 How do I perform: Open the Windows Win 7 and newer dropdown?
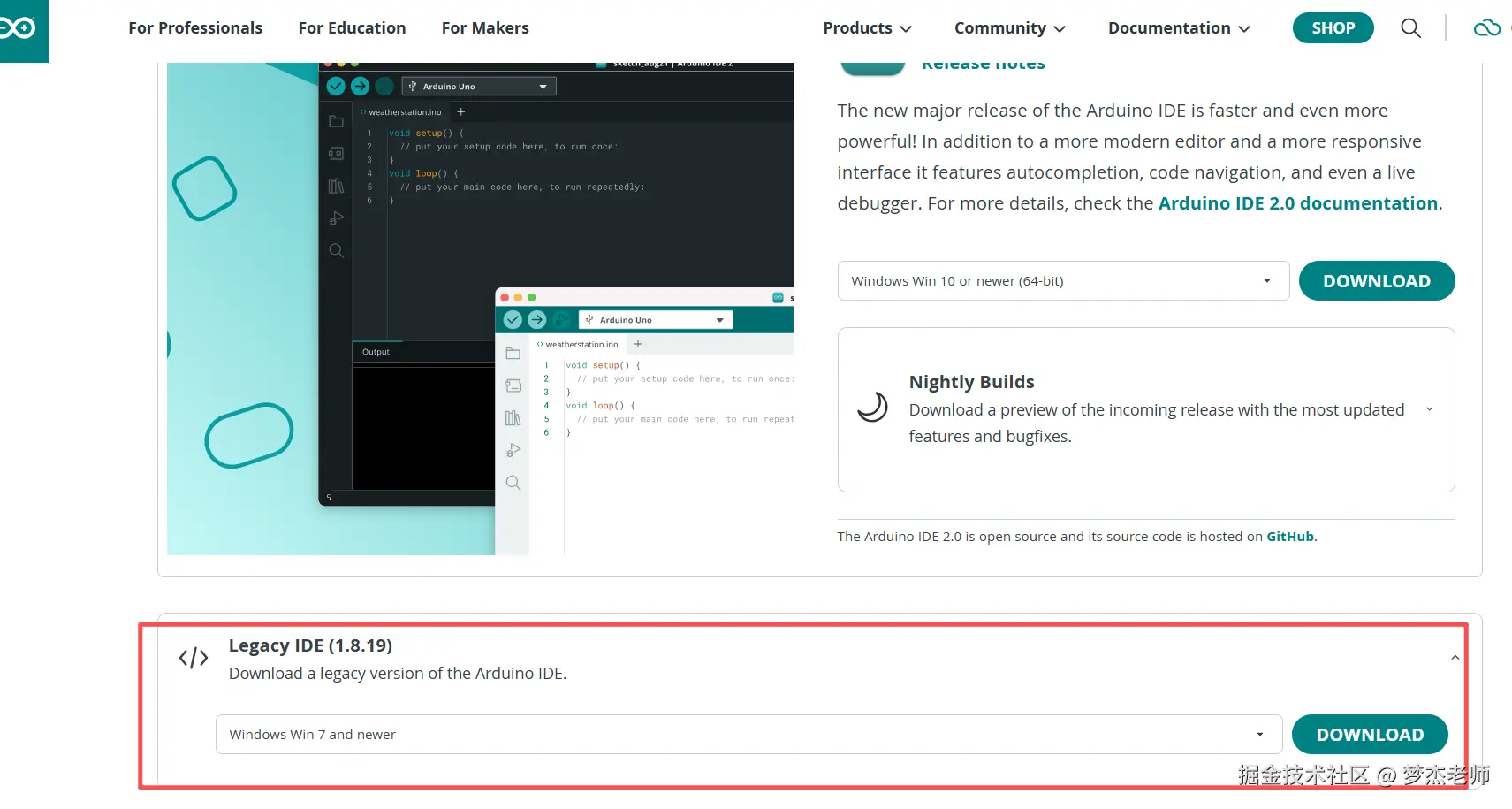click(x=748, y=735)
